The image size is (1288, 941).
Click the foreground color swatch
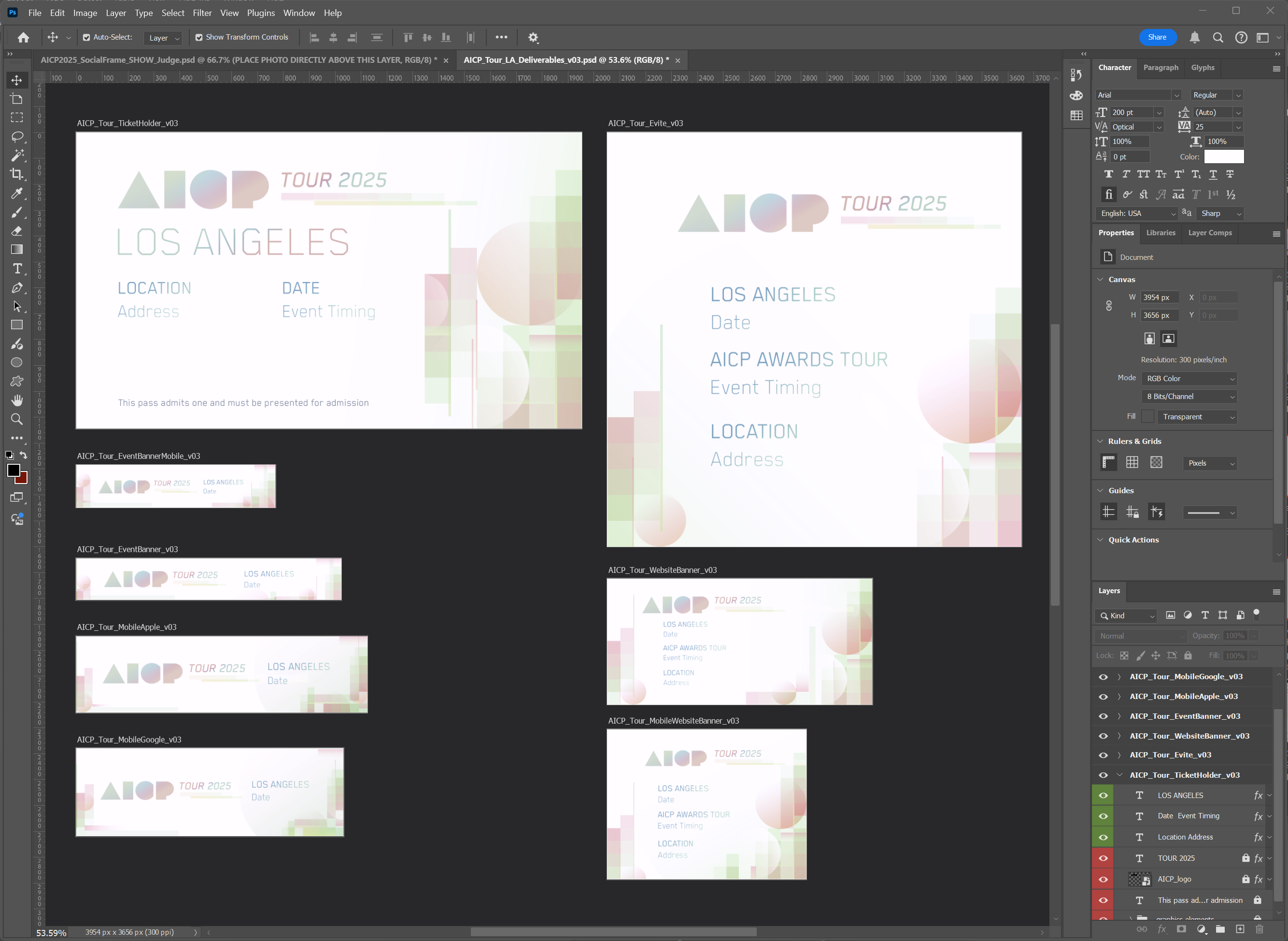click(13, 470)
